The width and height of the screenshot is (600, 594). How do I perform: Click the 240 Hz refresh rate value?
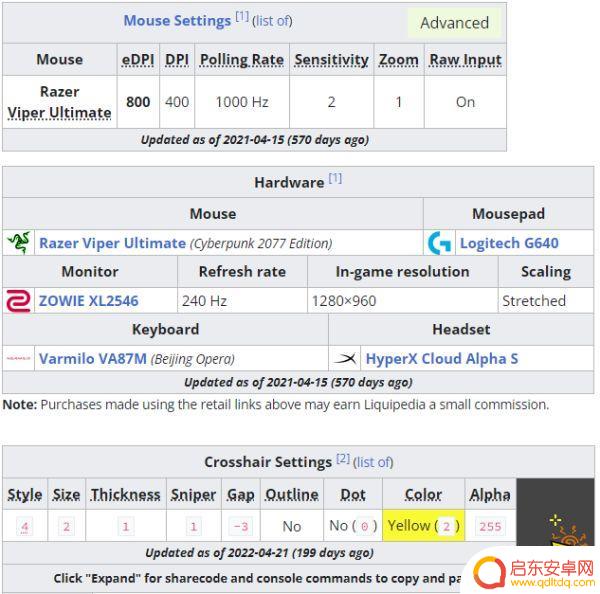pyautogui.click(x=205, y=301)
